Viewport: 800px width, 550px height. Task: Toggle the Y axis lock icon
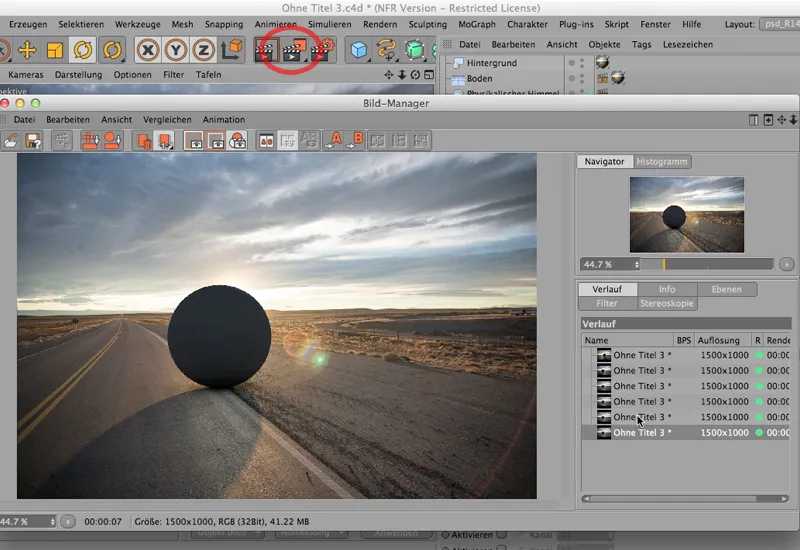click(176, 48)
